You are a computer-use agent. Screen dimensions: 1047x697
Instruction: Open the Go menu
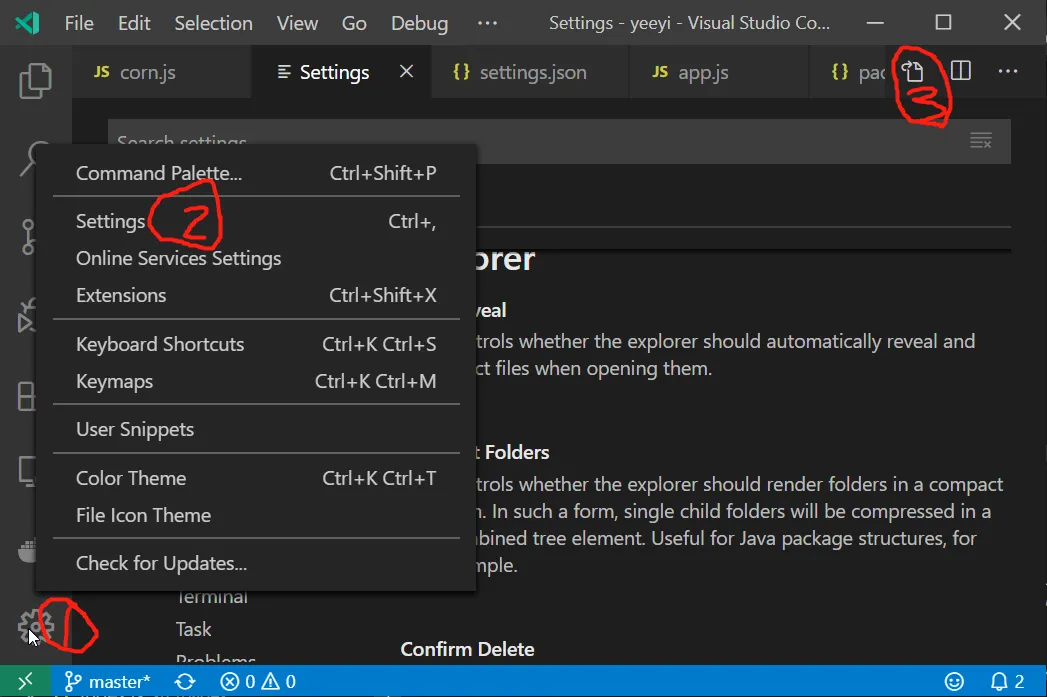coord(354,23)
